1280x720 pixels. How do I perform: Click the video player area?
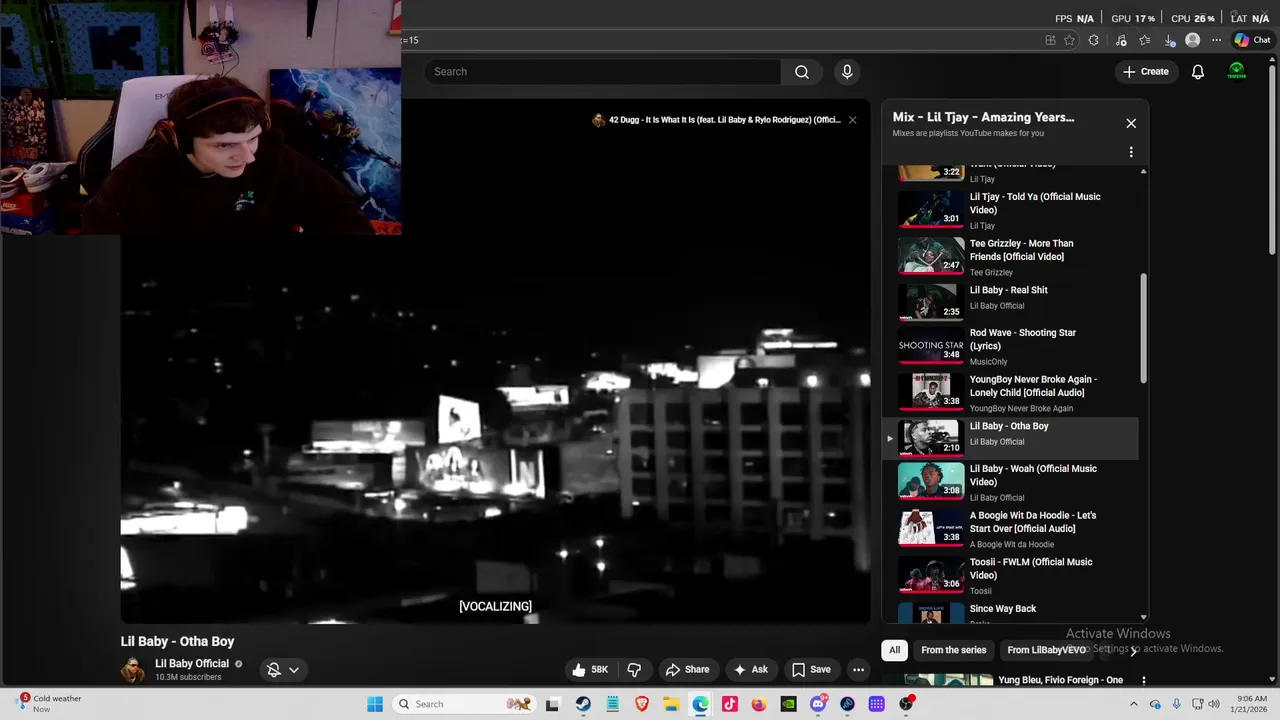(x=495, y=362)
